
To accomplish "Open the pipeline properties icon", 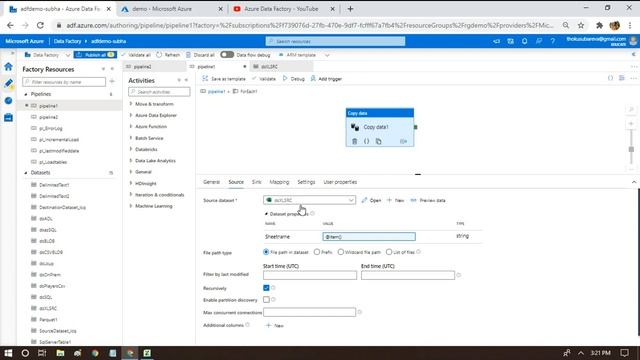I will pyautogui.click(x=622, y=78).
